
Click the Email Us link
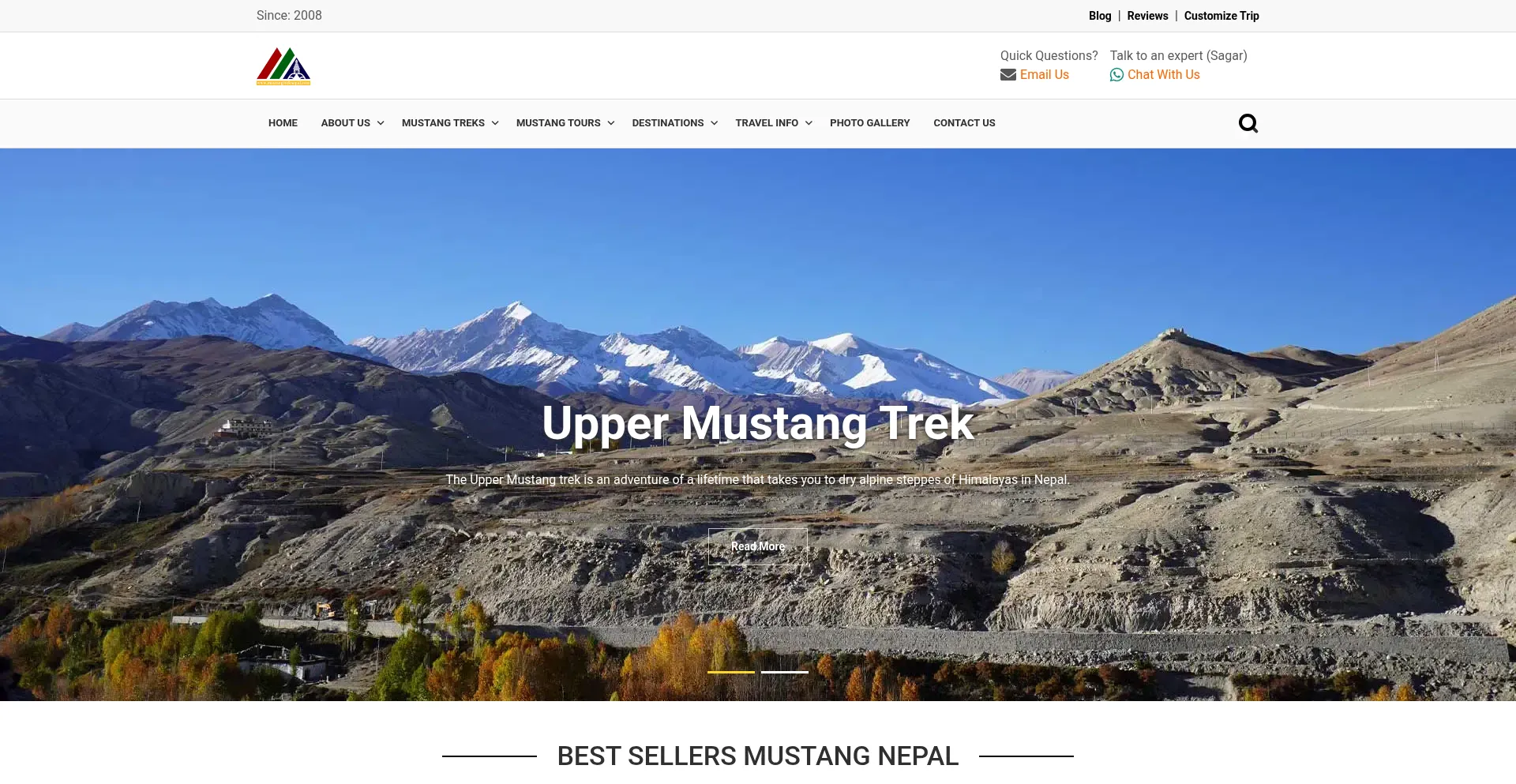(1044, 75)
